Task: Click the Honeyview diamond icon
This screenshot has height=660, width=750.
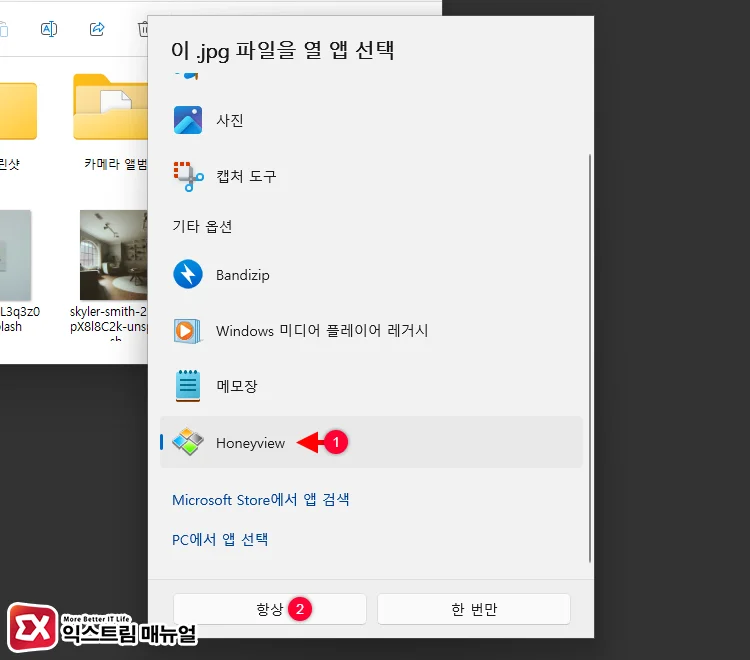Action: coord(188,442)
